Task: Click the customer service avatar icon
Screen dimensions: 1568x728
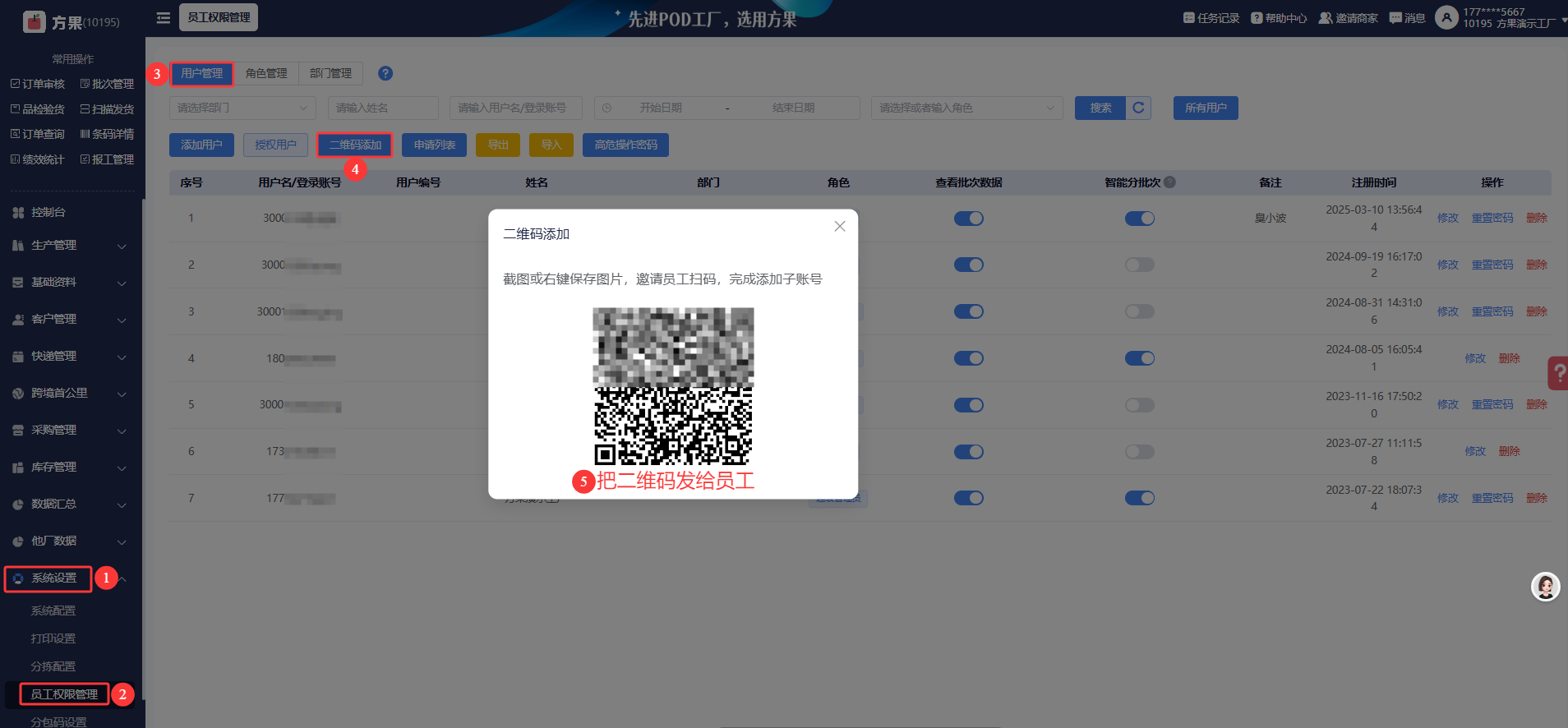Action: pyautogui.click(x=1545, y=587)
